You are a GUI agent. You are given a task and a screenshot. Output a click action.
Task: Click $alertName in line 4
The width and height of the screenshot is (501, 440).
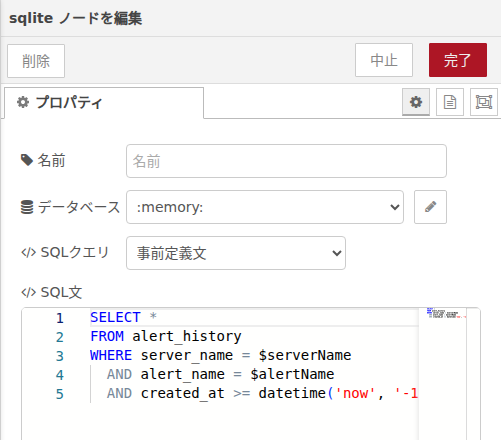[x=292, y=374]
